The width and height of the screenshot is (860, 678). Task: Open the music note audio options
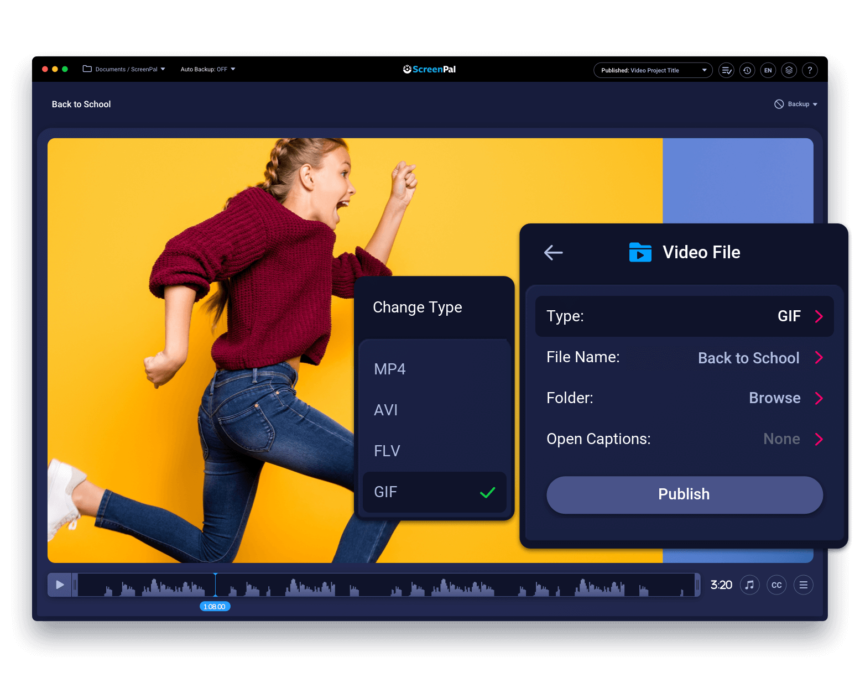click(750, 585)
